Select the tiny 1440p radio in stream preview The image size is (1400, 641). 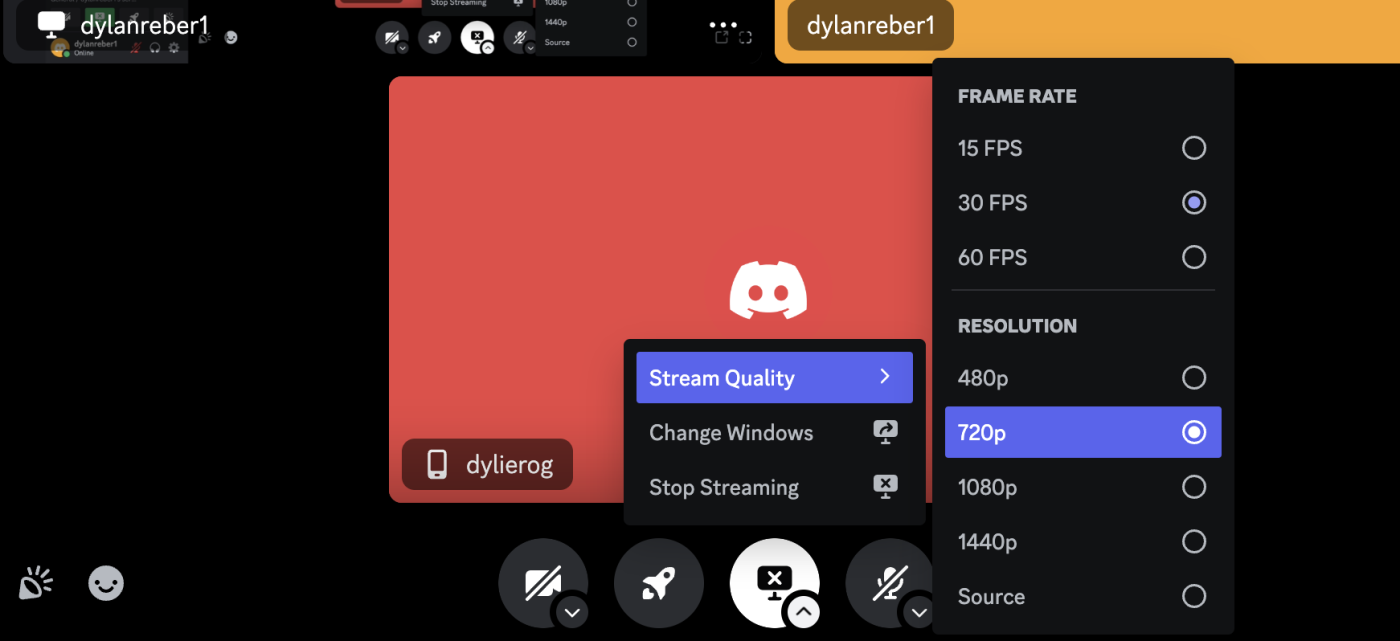[632, 22]
